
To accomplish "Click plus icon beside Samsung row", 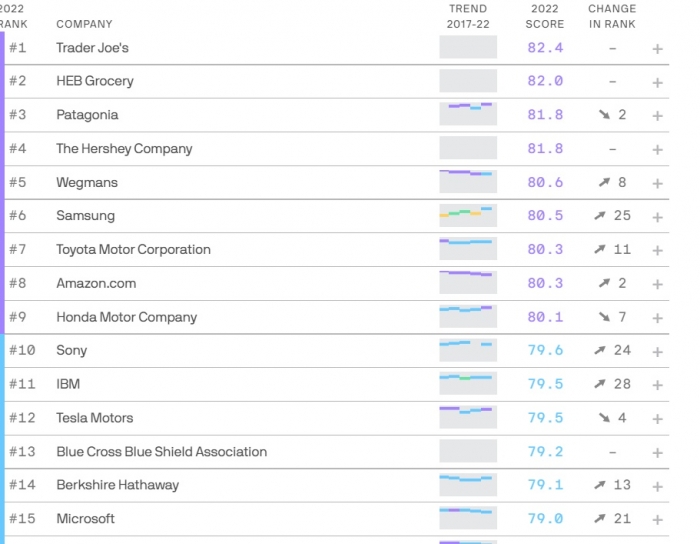I will click(x=657, y=217).
